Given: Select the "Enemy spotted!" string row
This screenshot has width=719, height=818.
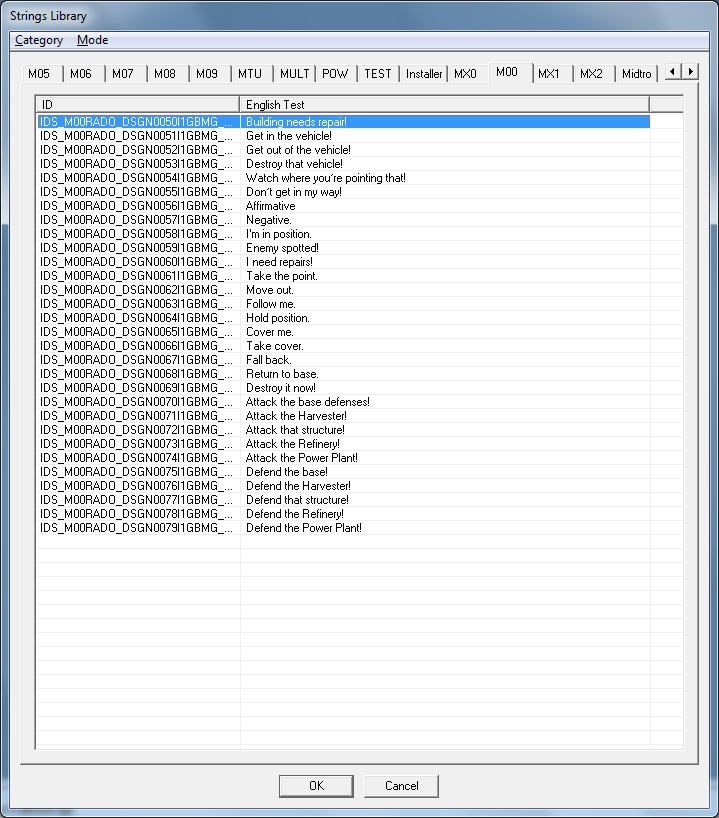Looking at the screenshot, I should pos(282,248).
